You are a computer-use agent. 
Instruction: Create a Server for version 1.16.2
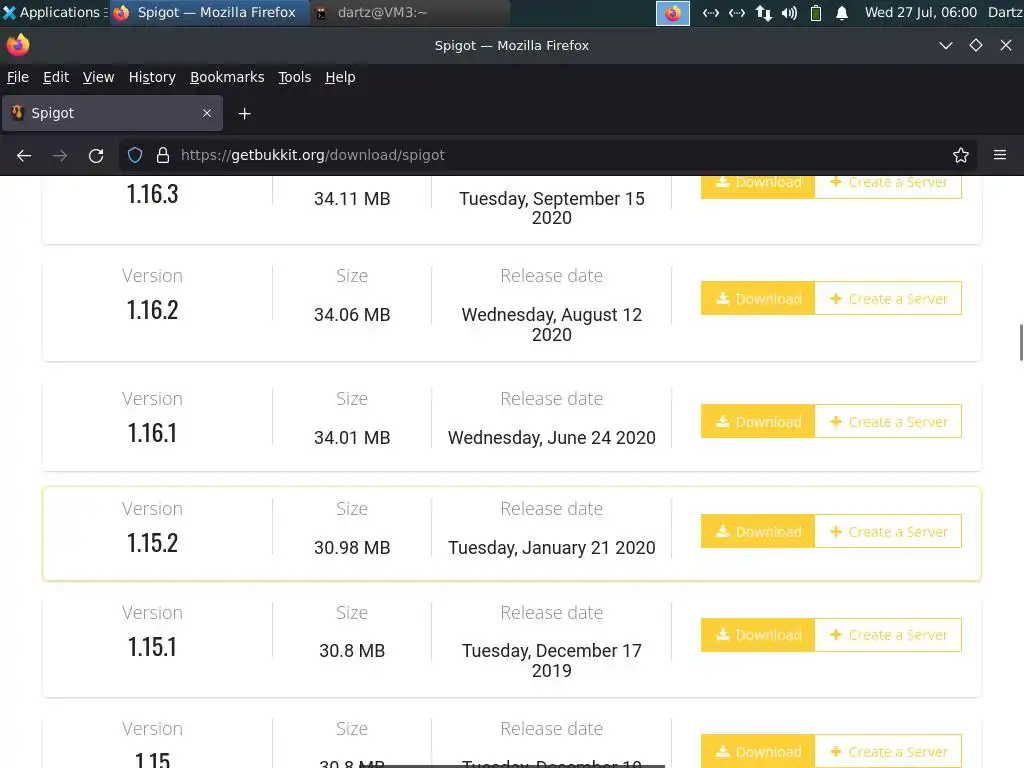pos(888,298)
